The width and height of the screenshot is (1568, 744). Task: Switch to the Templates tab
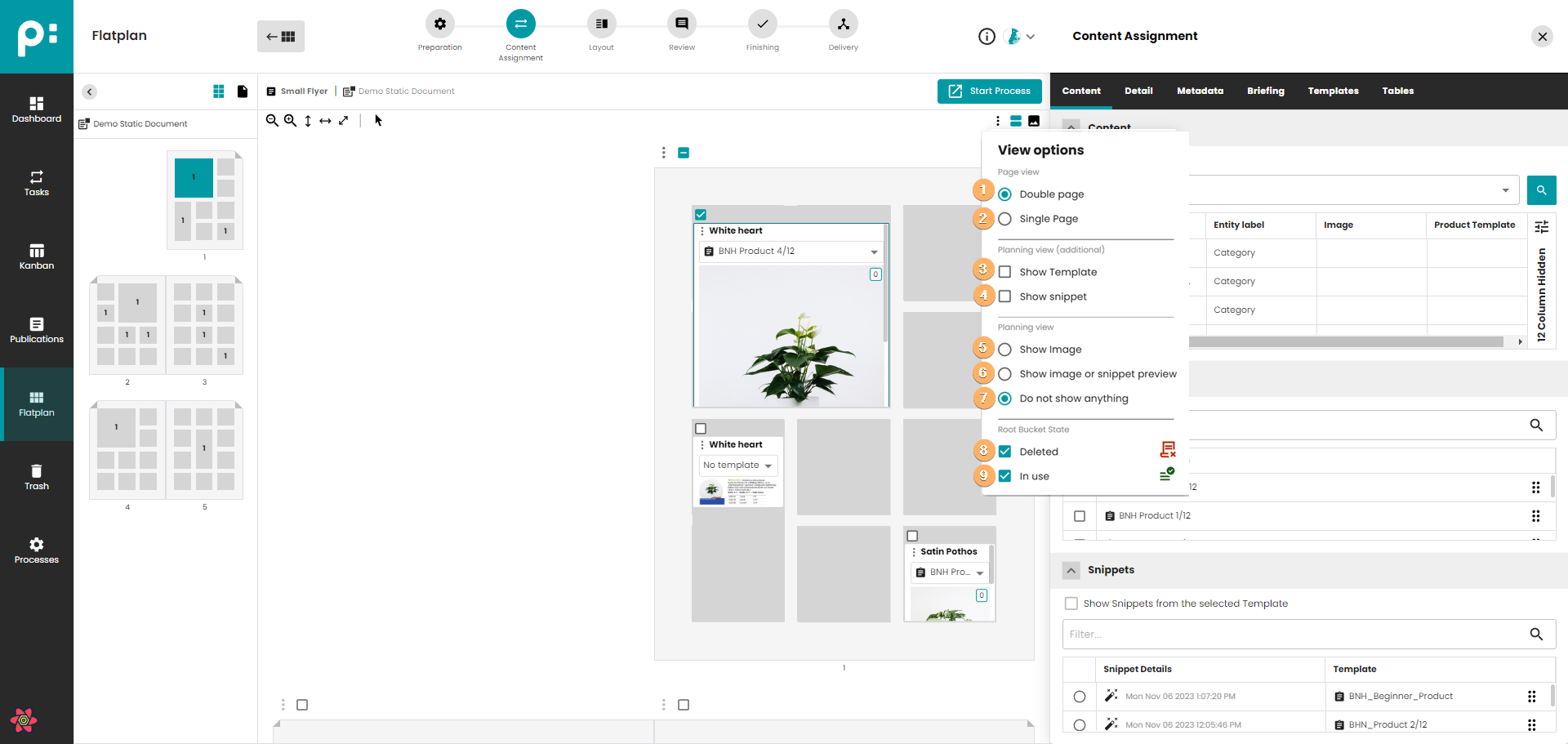point(1333,91)
